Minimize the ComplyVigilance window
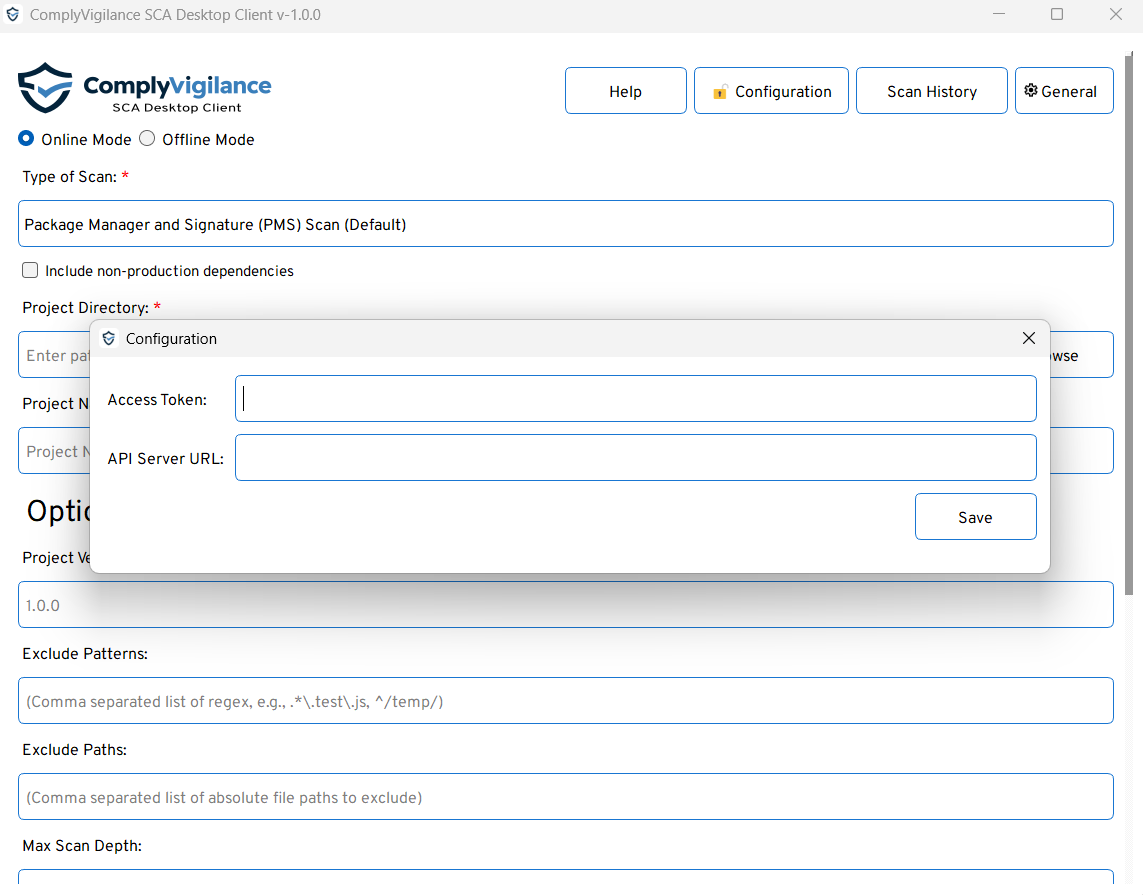 [x=999, y=15]
